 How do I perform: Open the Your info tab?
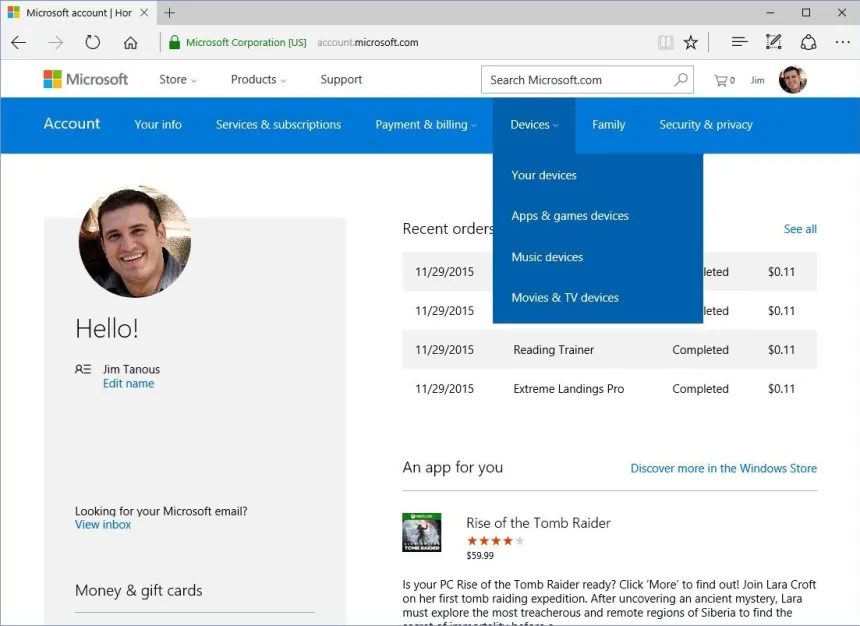[158, 125]
